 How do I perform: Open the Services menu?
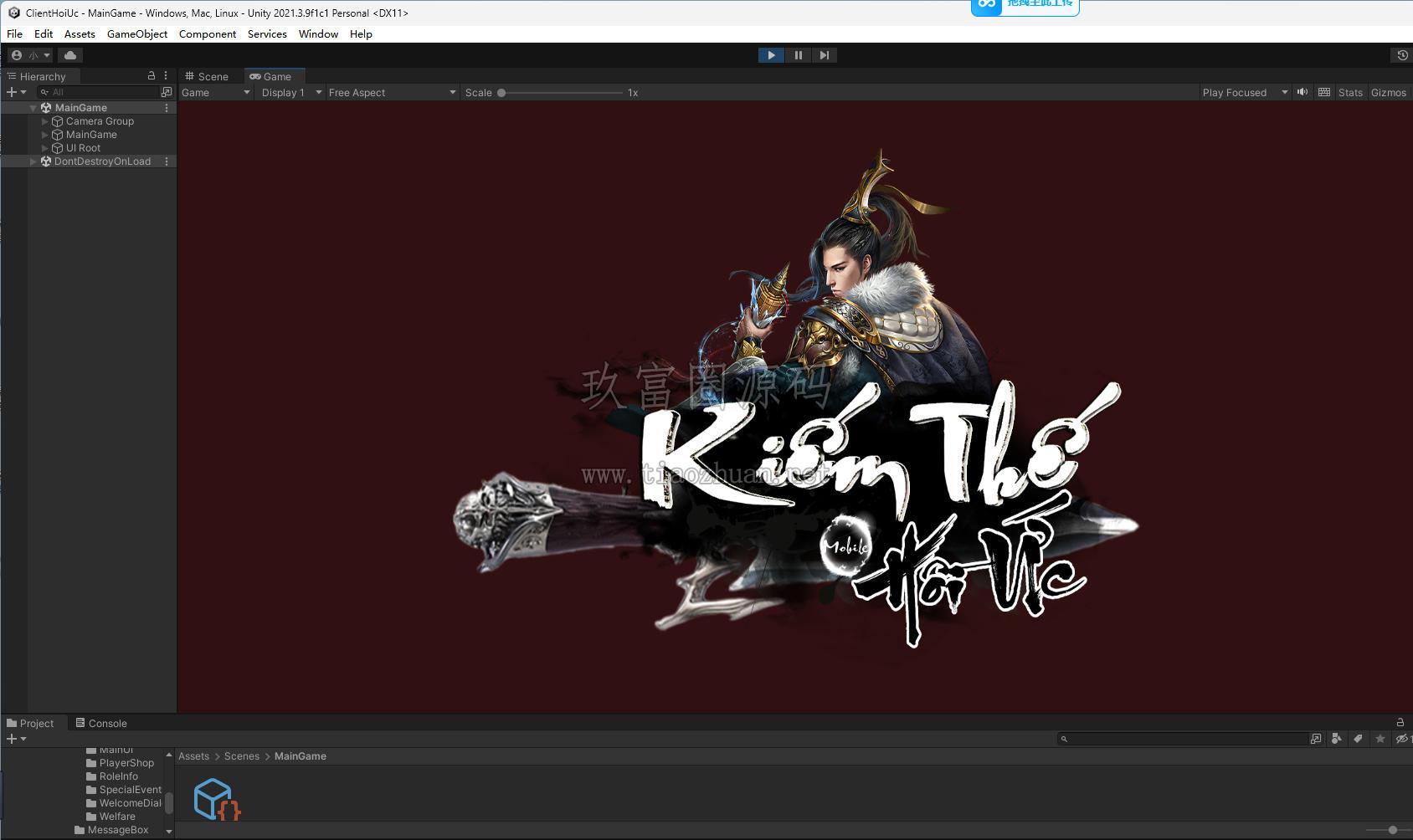(x=267, y=34)
